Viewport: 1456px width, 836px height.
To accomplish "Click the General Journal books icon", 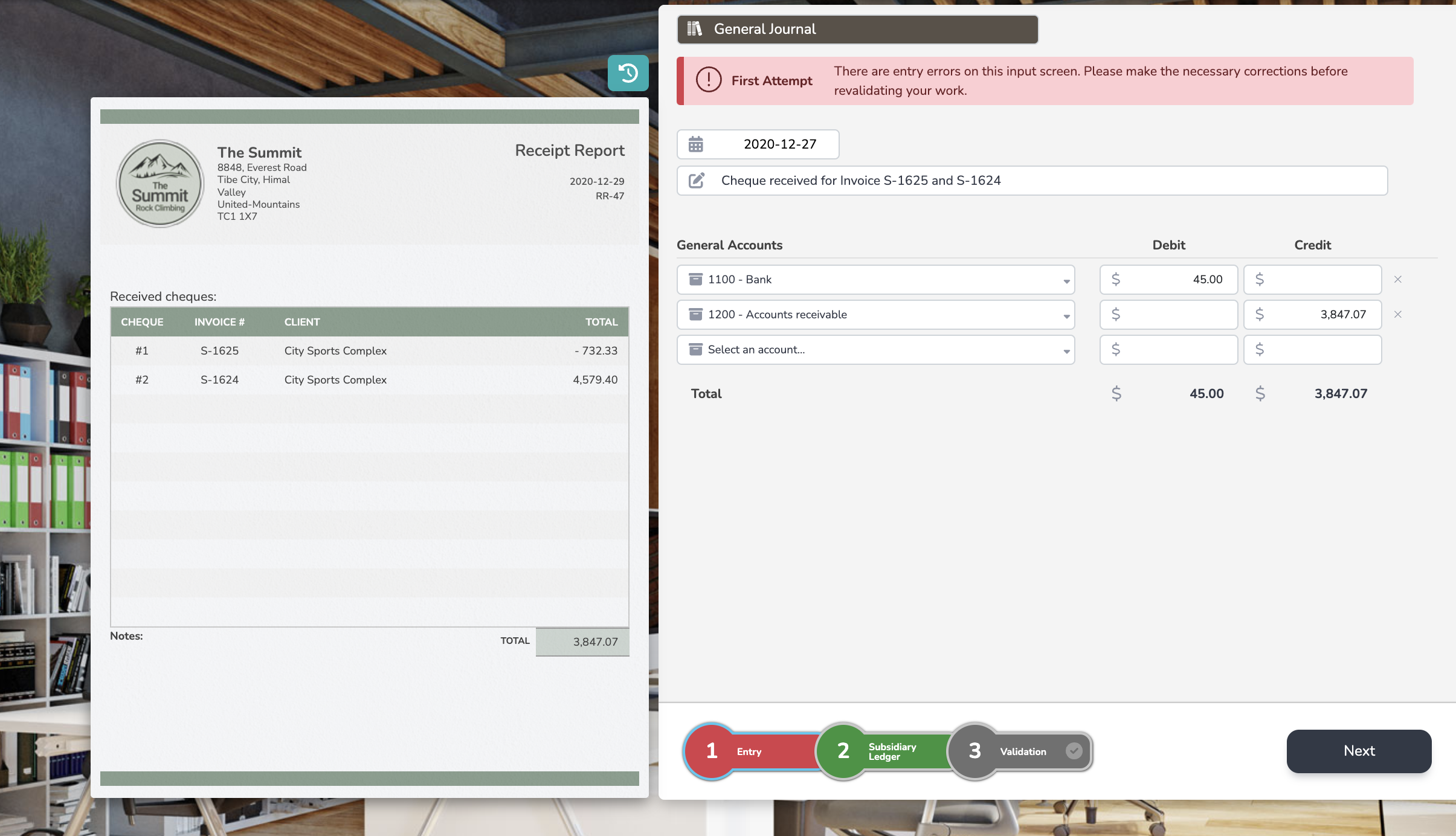I will click(694, 29).
